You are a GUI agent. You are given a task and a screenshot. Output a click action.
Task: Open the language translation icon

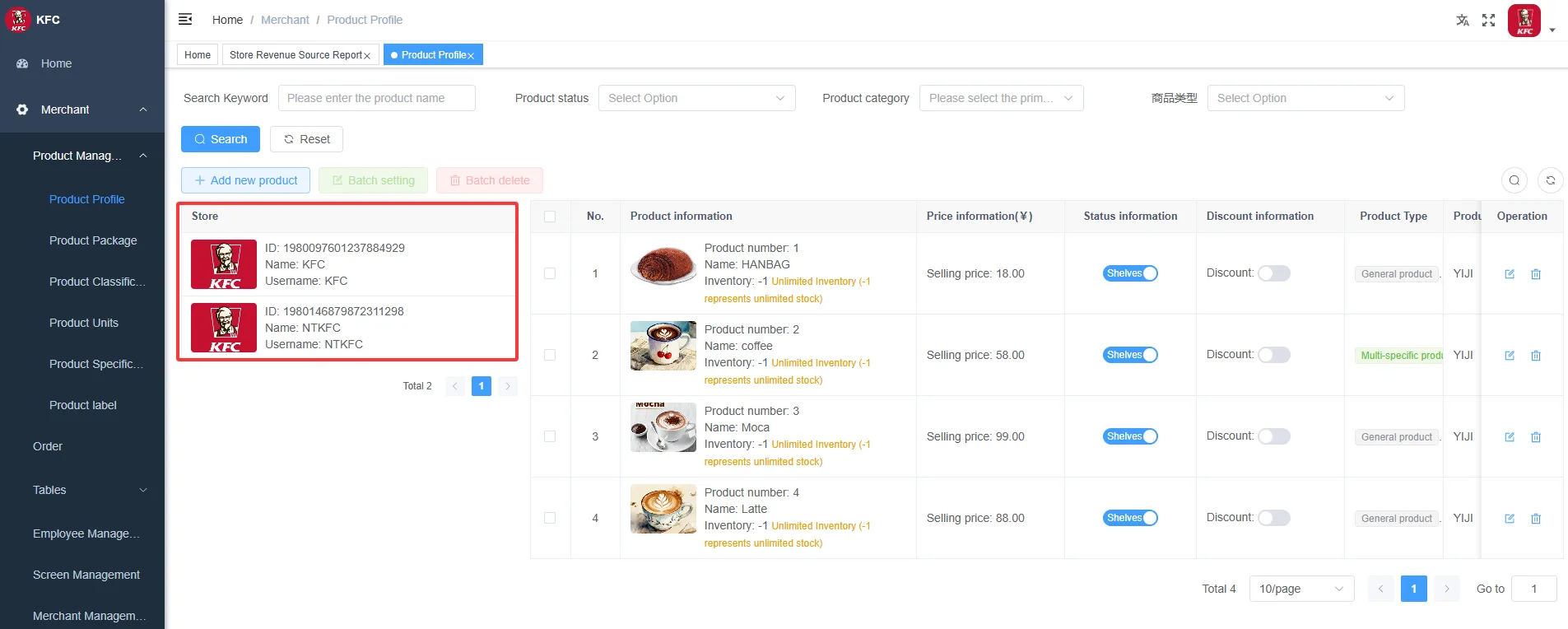(1463, 21)
